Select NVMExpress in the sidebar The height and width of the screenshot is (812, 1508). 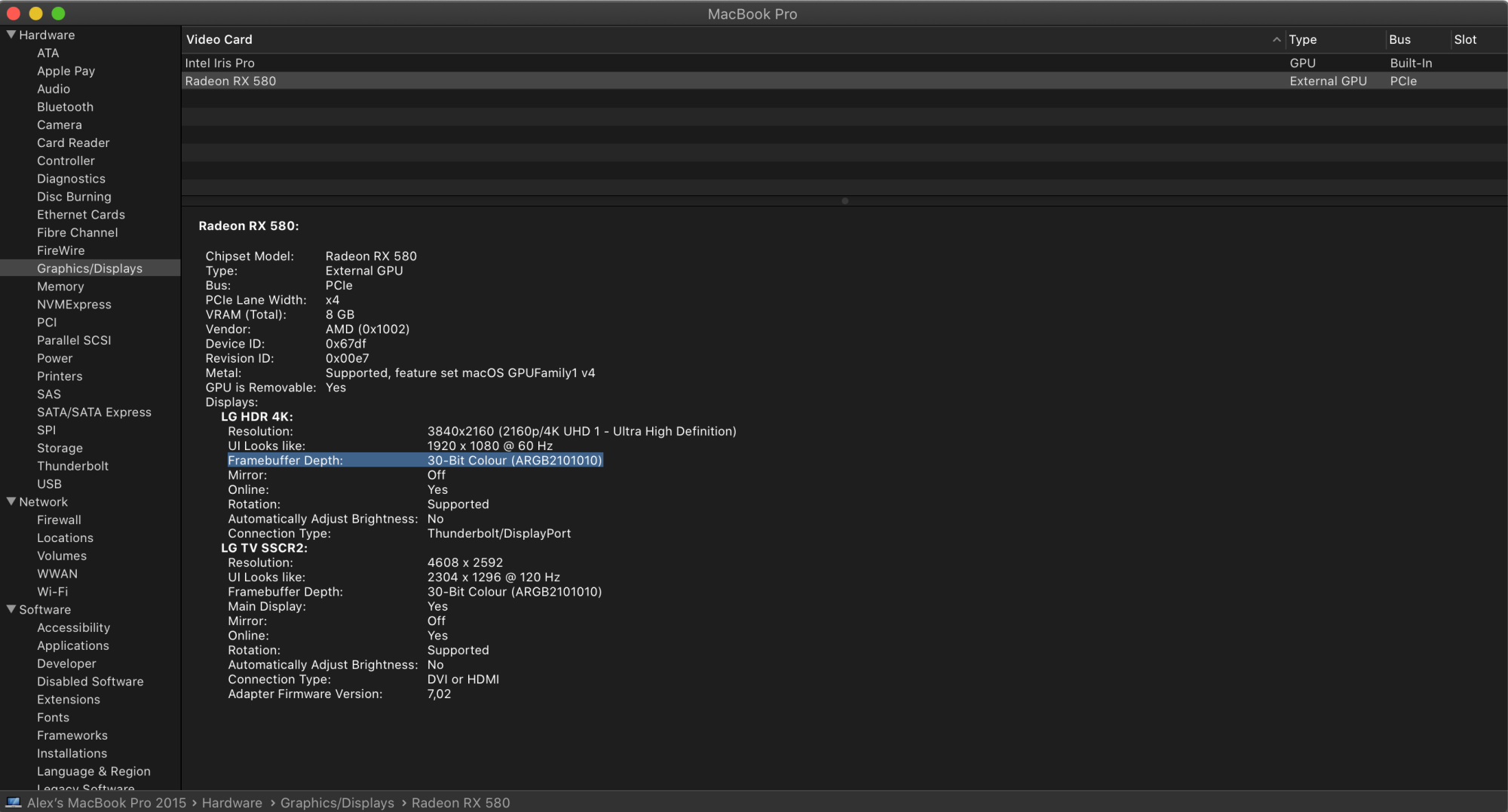(74, 305)
